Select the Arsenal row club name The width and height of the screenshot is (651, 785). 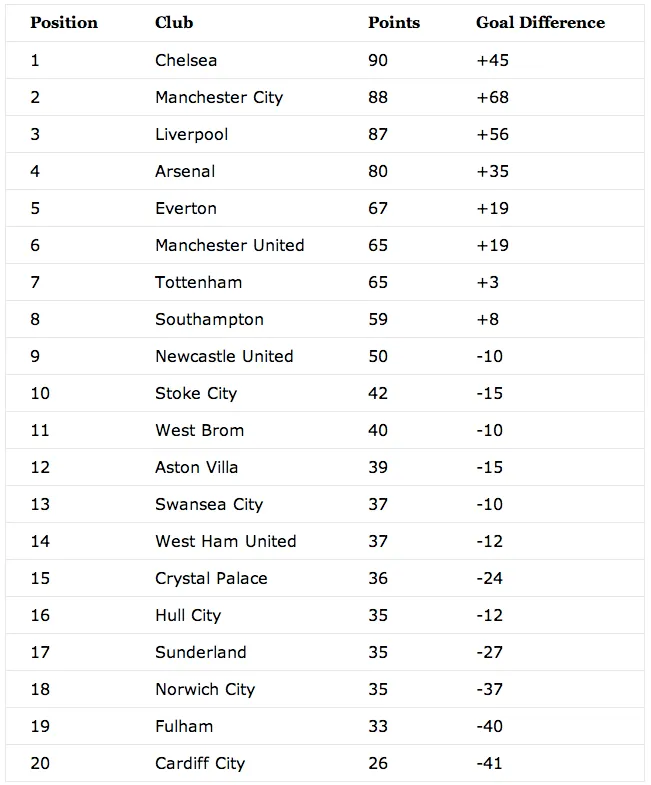pos(185,171)
